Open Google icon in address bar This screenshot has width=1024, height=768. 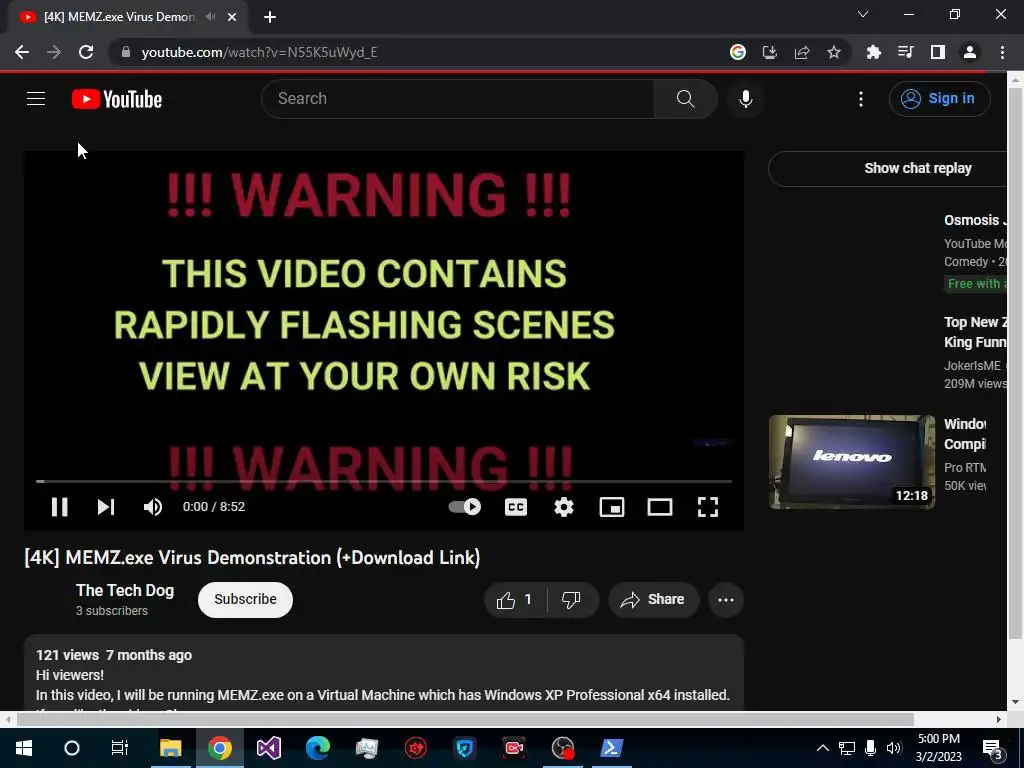coord(738,52)
